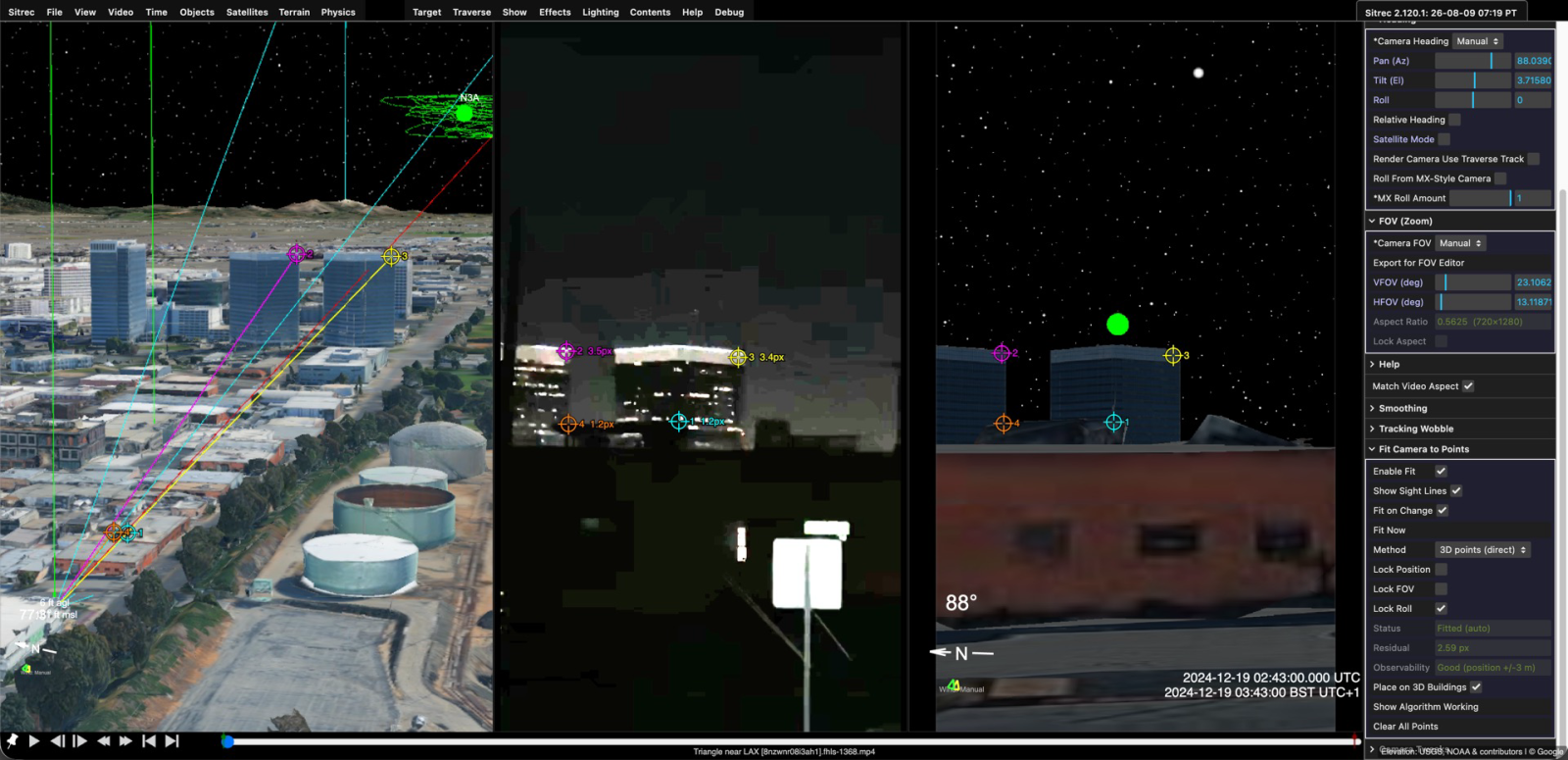Enable Lock Position checkbox
The image size is (1568, 760).
tap(1441, 570)
